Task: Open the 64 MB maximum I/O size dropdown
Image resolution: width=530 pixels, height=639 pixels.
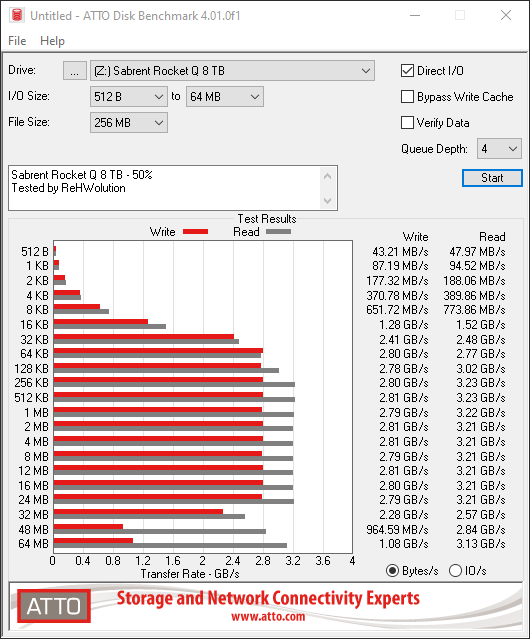Action: coord(225,97)
